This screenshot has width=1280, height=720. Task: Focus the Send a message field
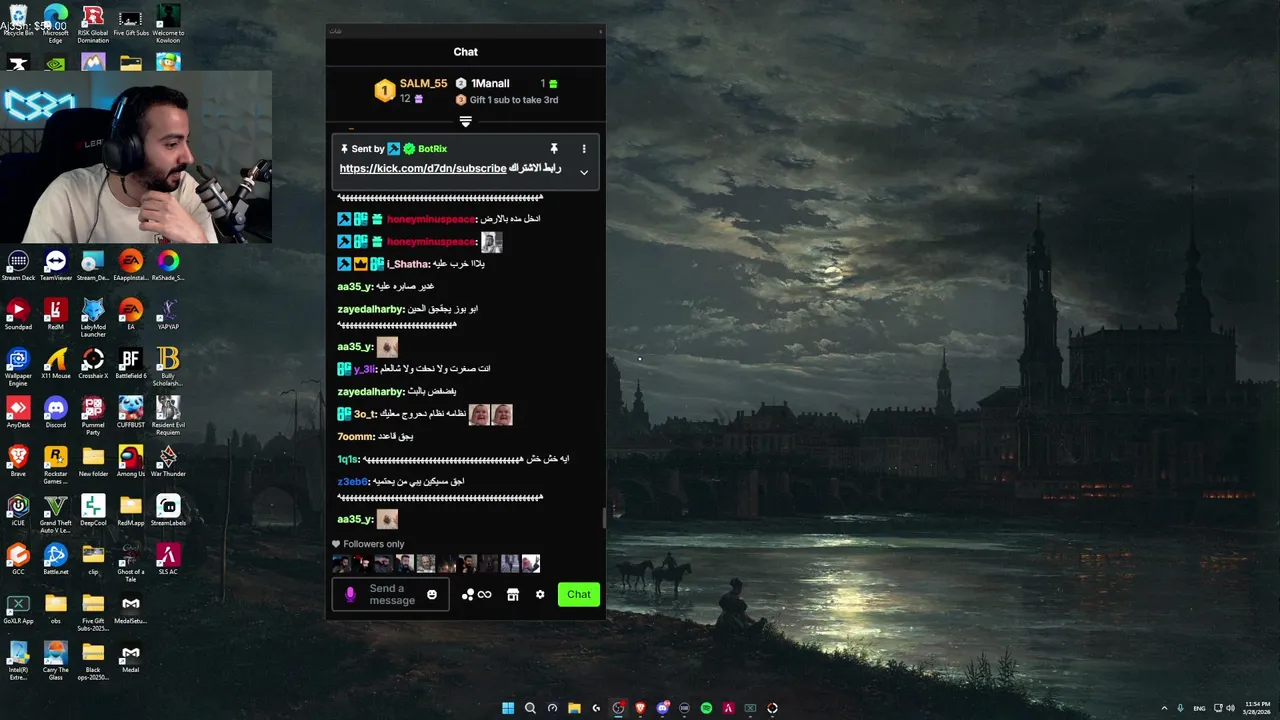391,594
